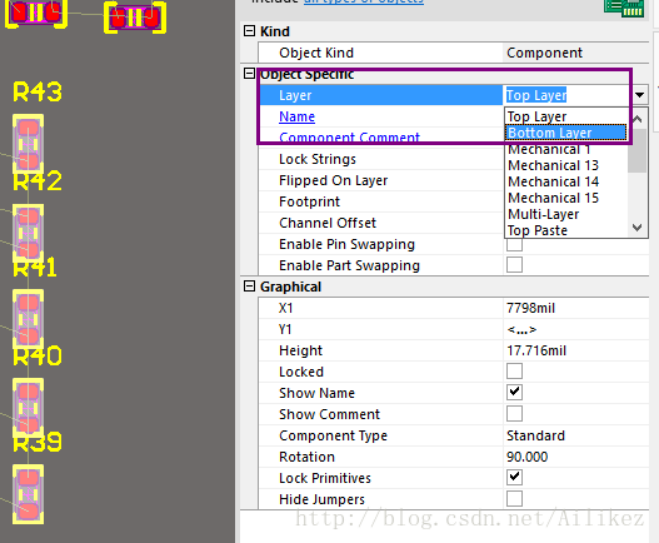Select the R40 resistor component

click(x=28, y=407)
